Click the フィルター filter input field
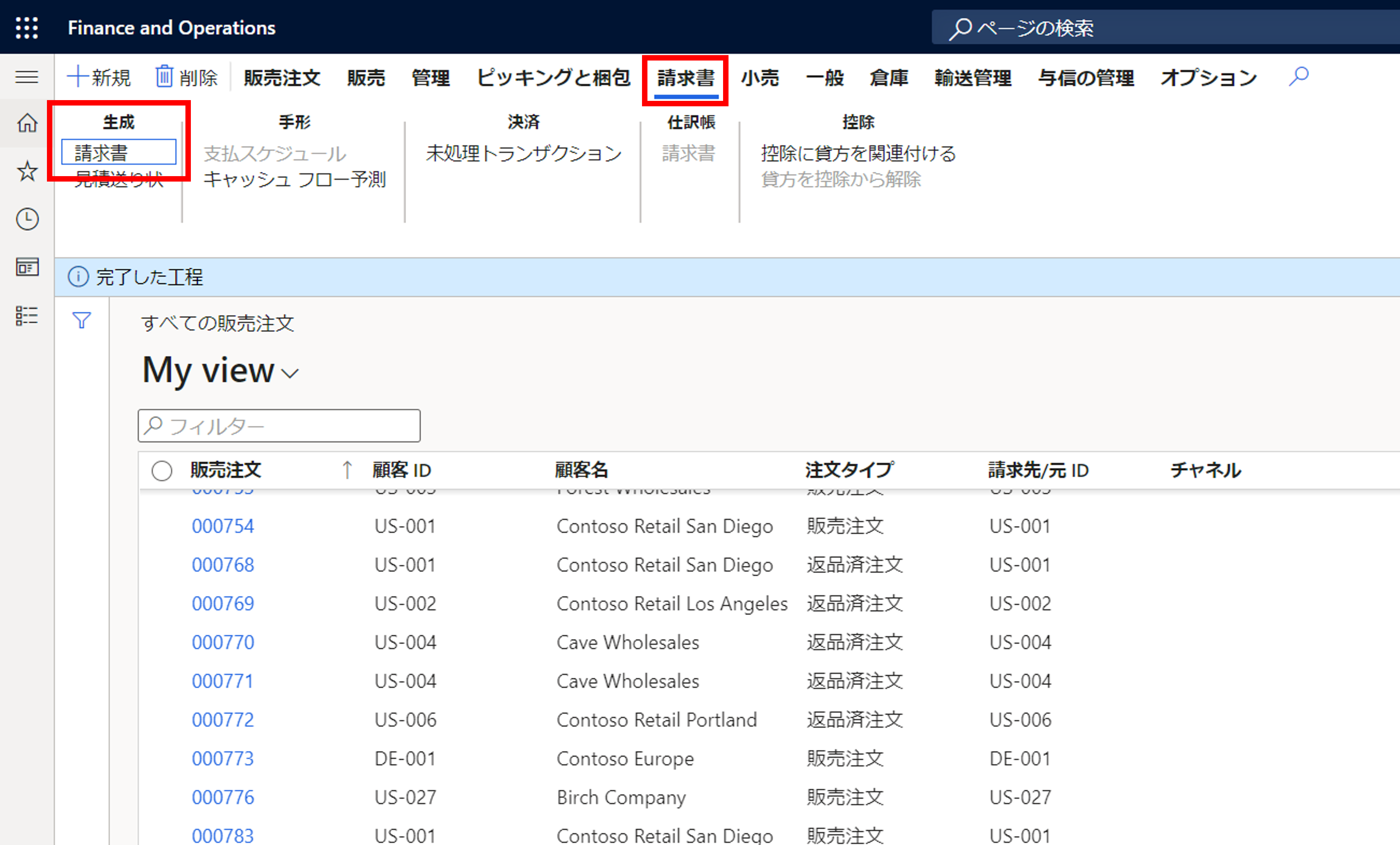 [279, 426]
